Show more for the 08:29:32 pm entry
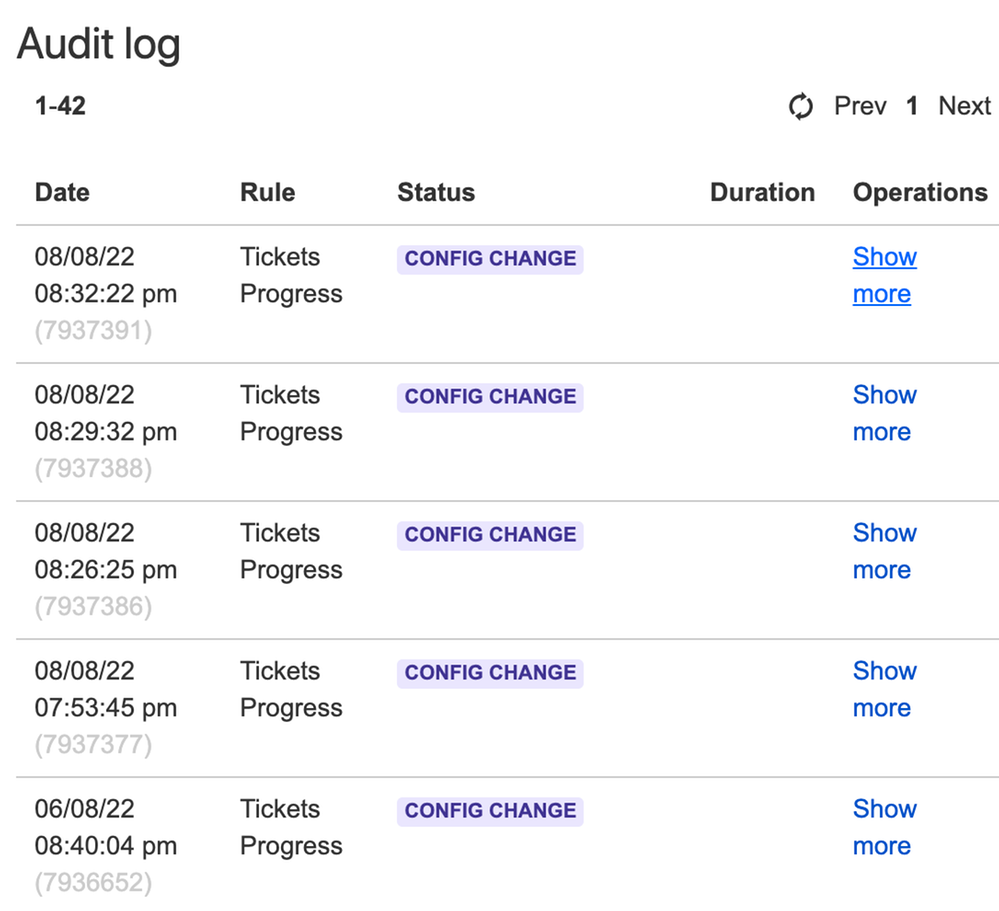Screen dimensions: 999x911 coord(884,413)
